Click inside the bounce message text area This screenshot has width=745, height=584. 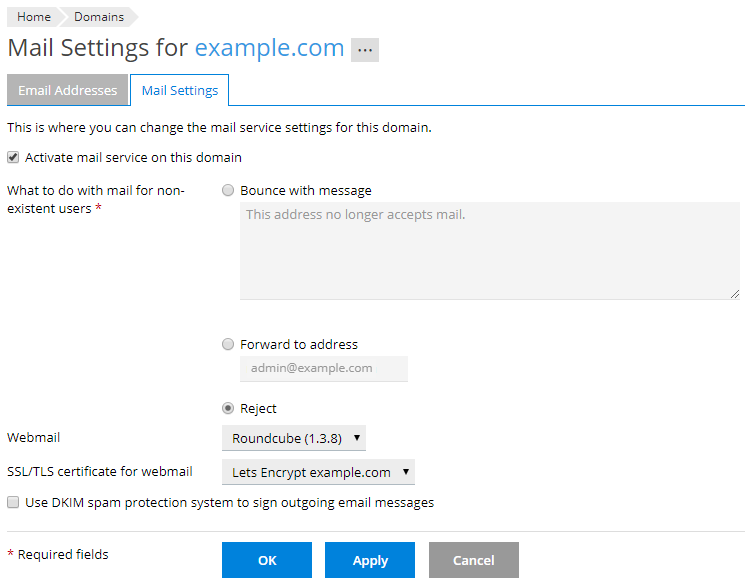[489, 250]
